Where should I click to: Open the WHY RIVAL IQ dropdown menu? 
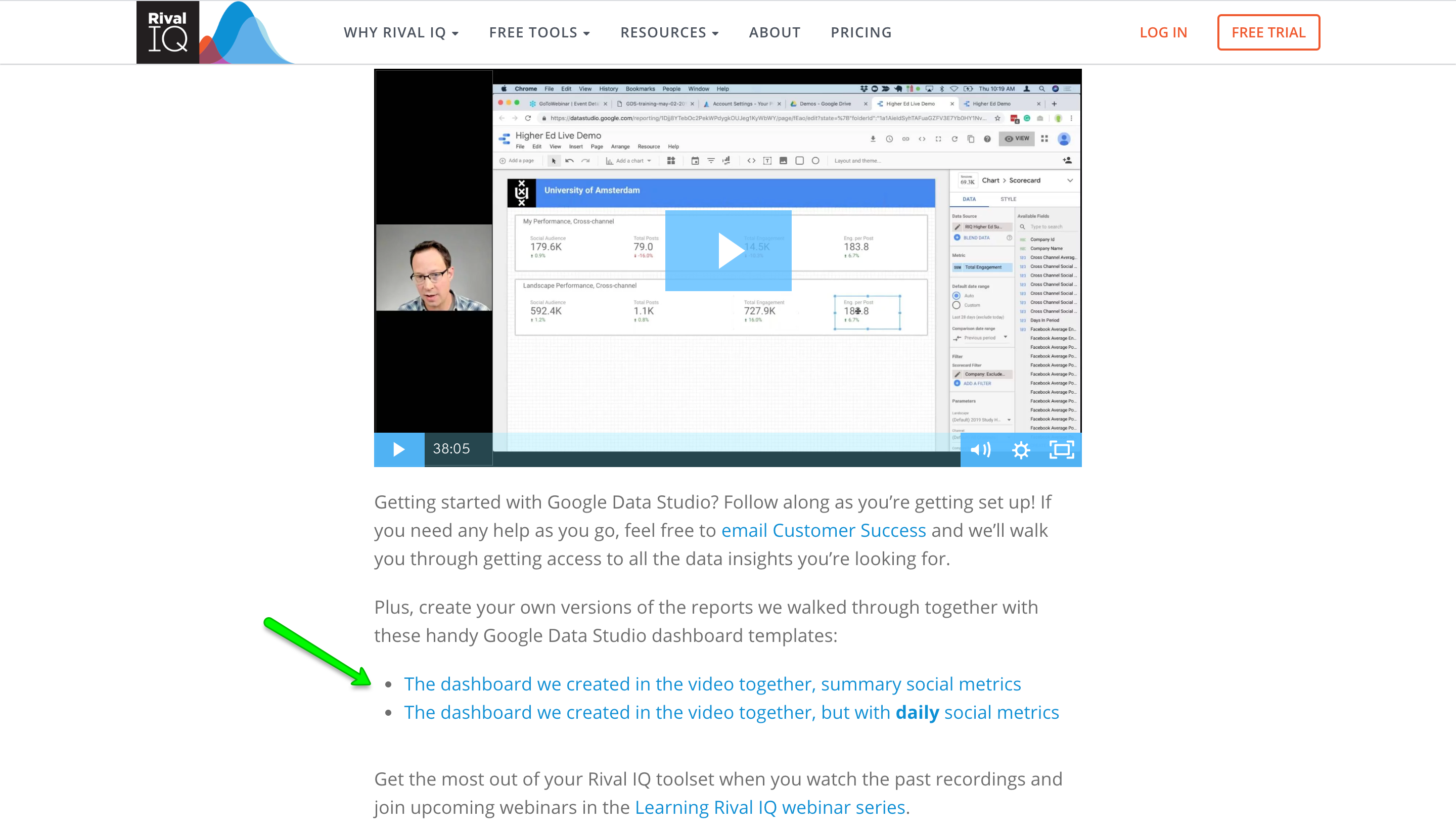point(401,32)
